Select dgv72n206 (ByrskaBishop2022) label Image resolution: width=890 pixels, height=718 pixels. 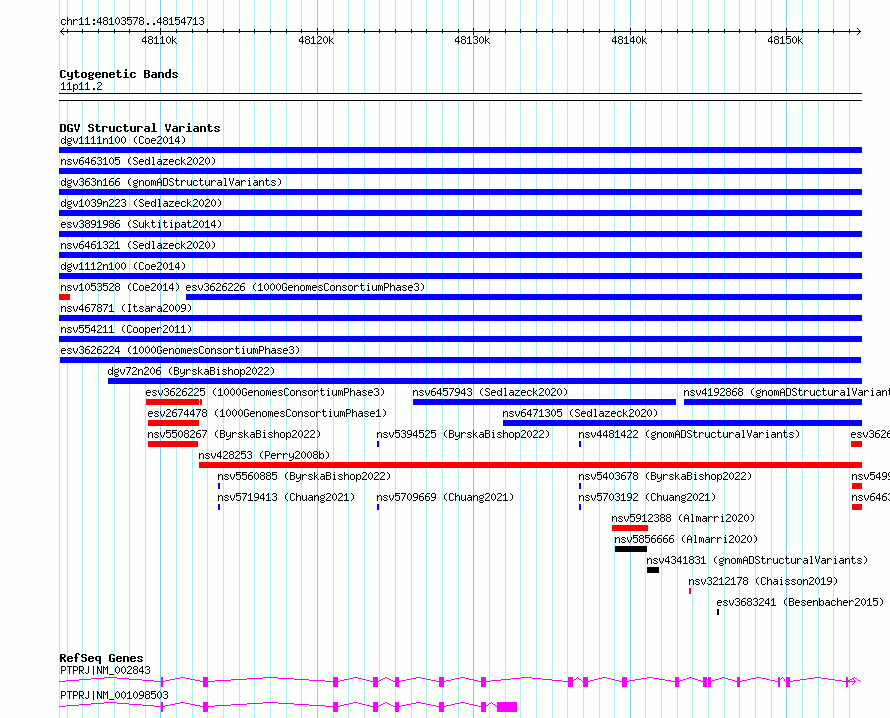(191, 371)
